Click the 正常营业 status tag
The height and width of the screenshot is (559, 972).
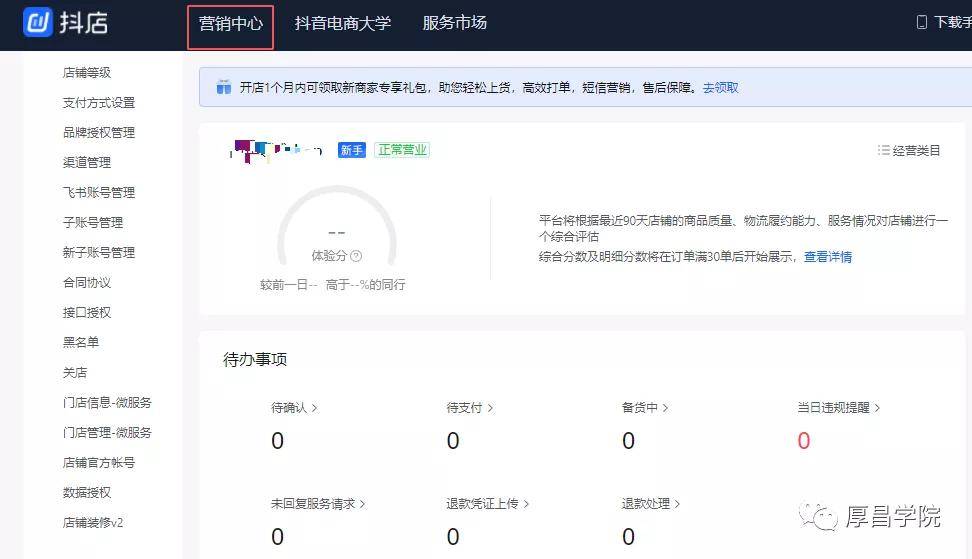coord(402,150)
